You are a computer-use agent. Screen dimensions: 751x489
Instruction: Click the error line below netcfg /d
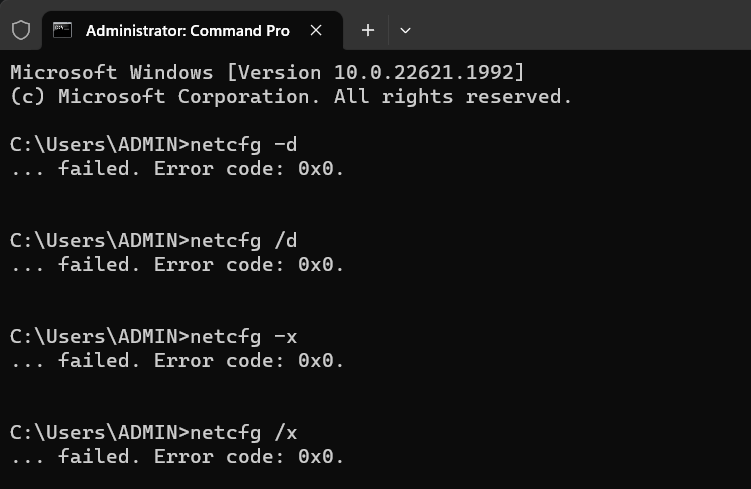pyautogui.click(x=177, y=264)
